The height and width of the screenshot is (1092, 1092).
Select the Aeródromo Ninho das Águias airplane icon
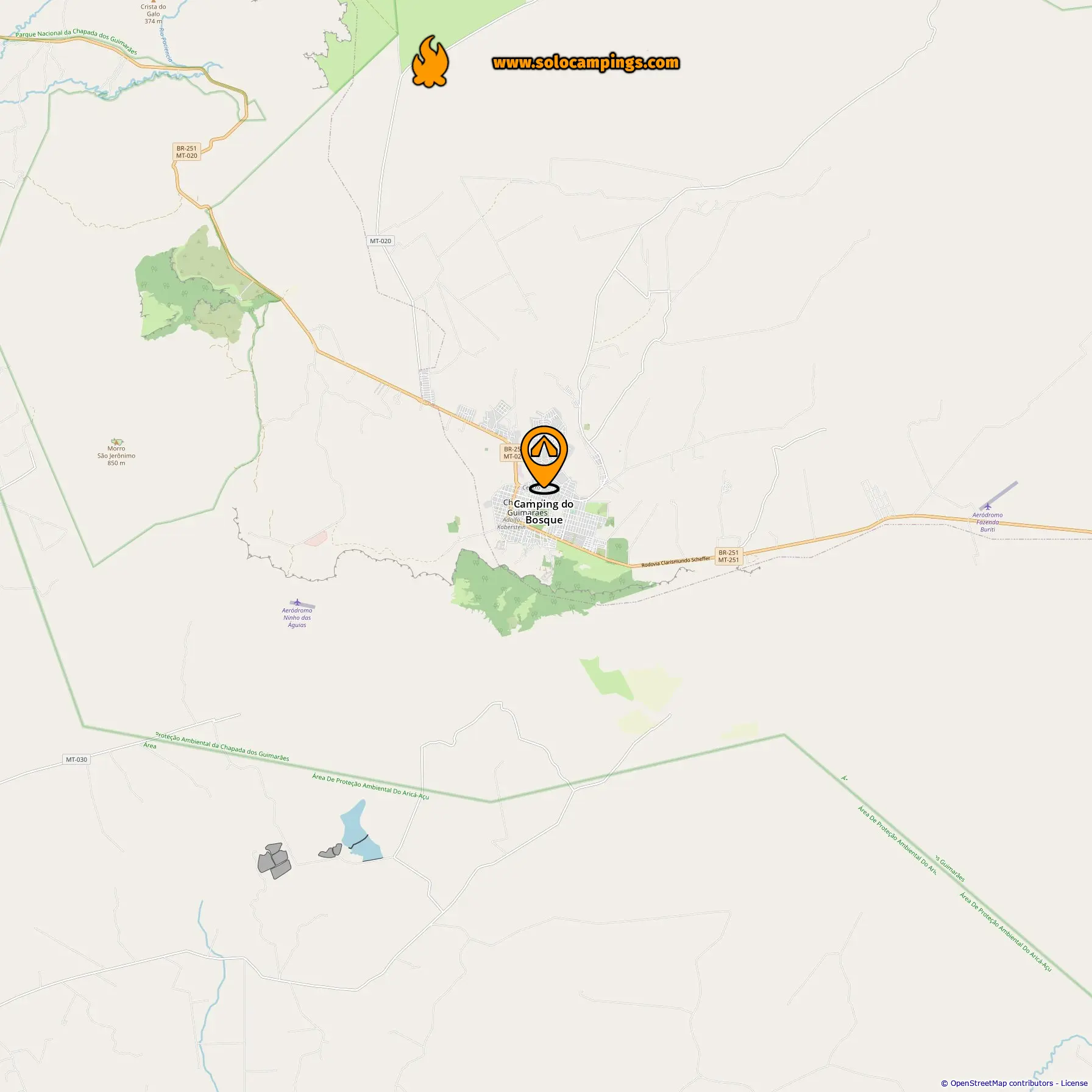coord(297,603)
